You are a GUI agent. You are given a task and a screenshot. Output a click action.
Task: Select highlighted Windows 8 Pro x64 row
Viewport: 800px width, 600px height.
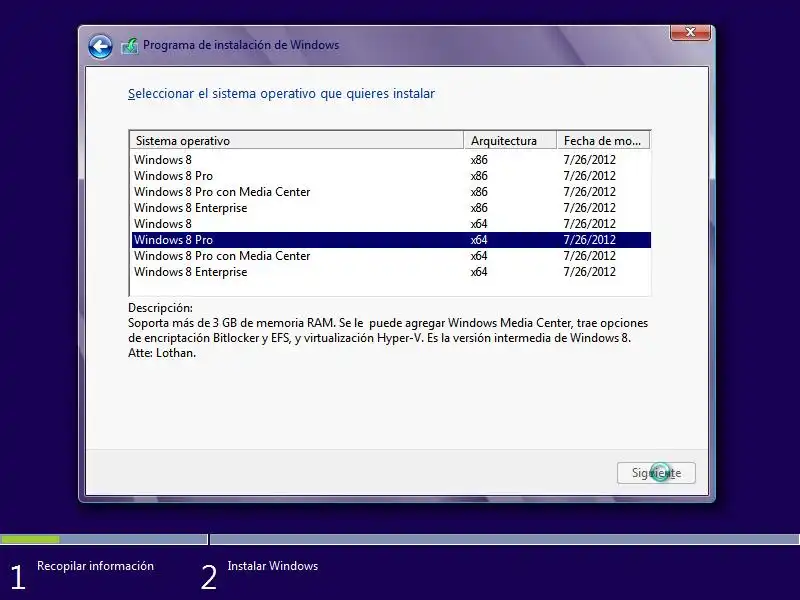tap(391, 240)
